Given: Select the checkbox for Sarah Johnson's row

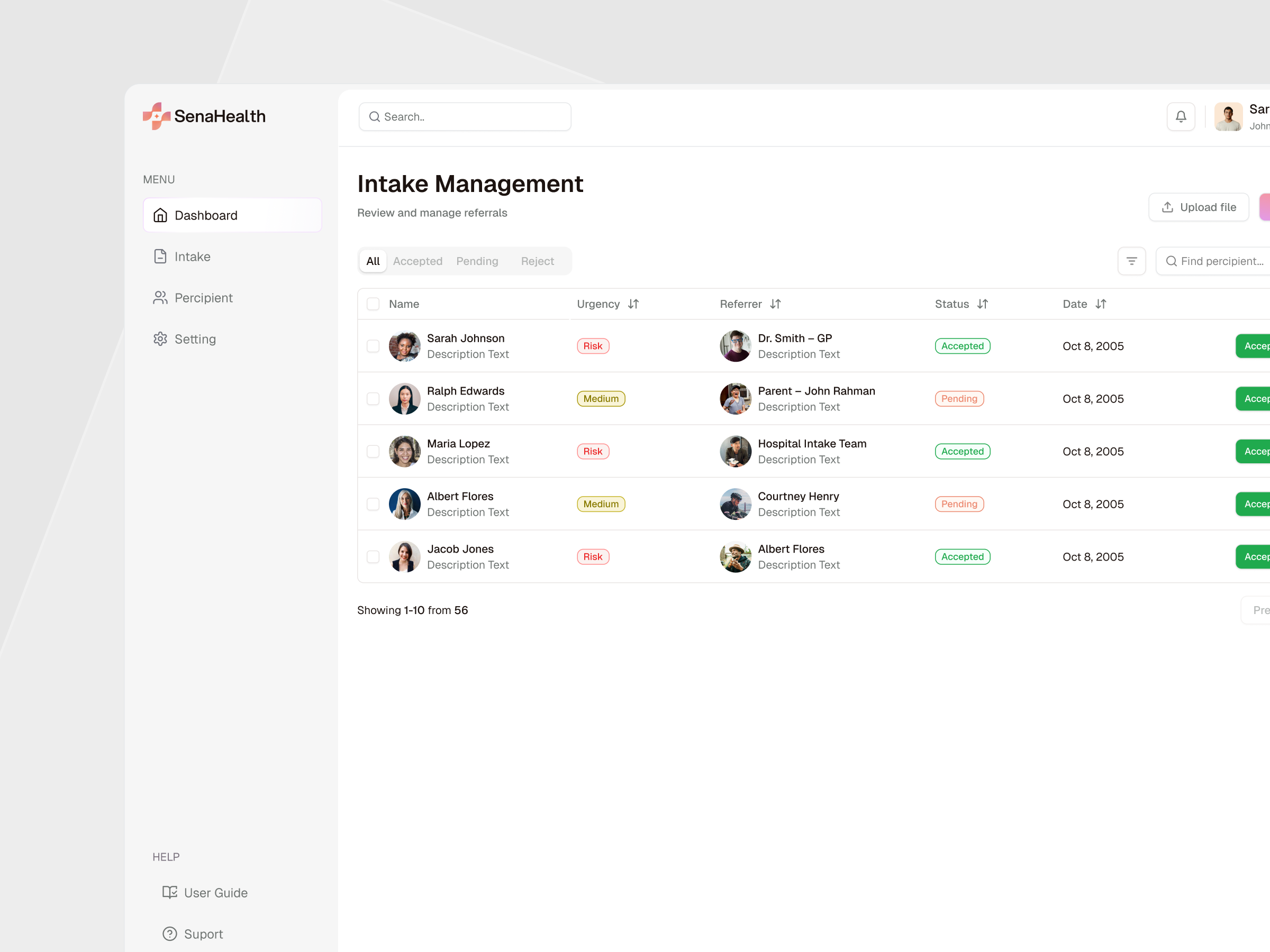Looking at the screenshot, I should (373, 346).
